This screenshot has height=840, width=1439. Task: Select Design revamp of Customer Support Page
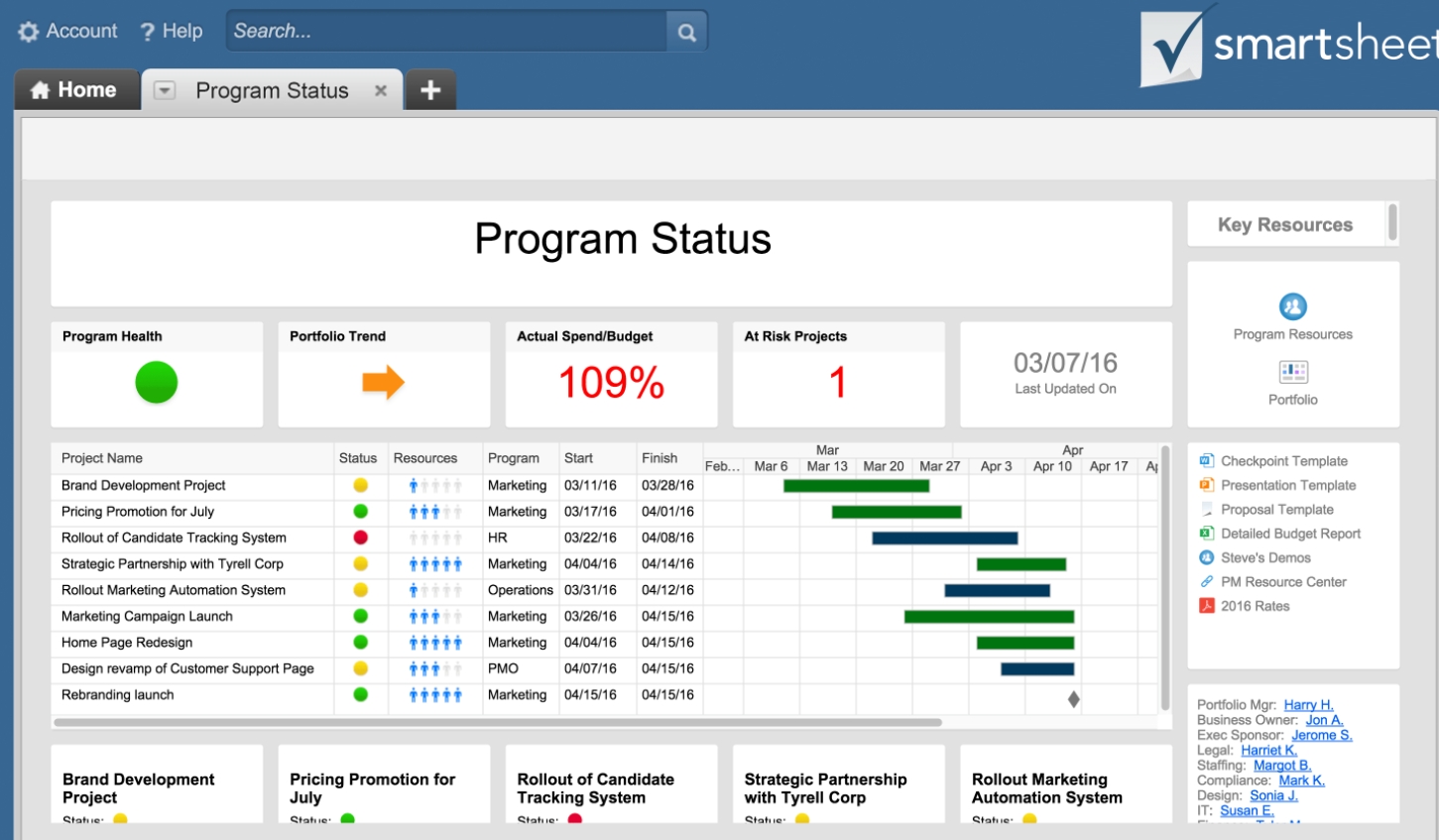[187, 668]
